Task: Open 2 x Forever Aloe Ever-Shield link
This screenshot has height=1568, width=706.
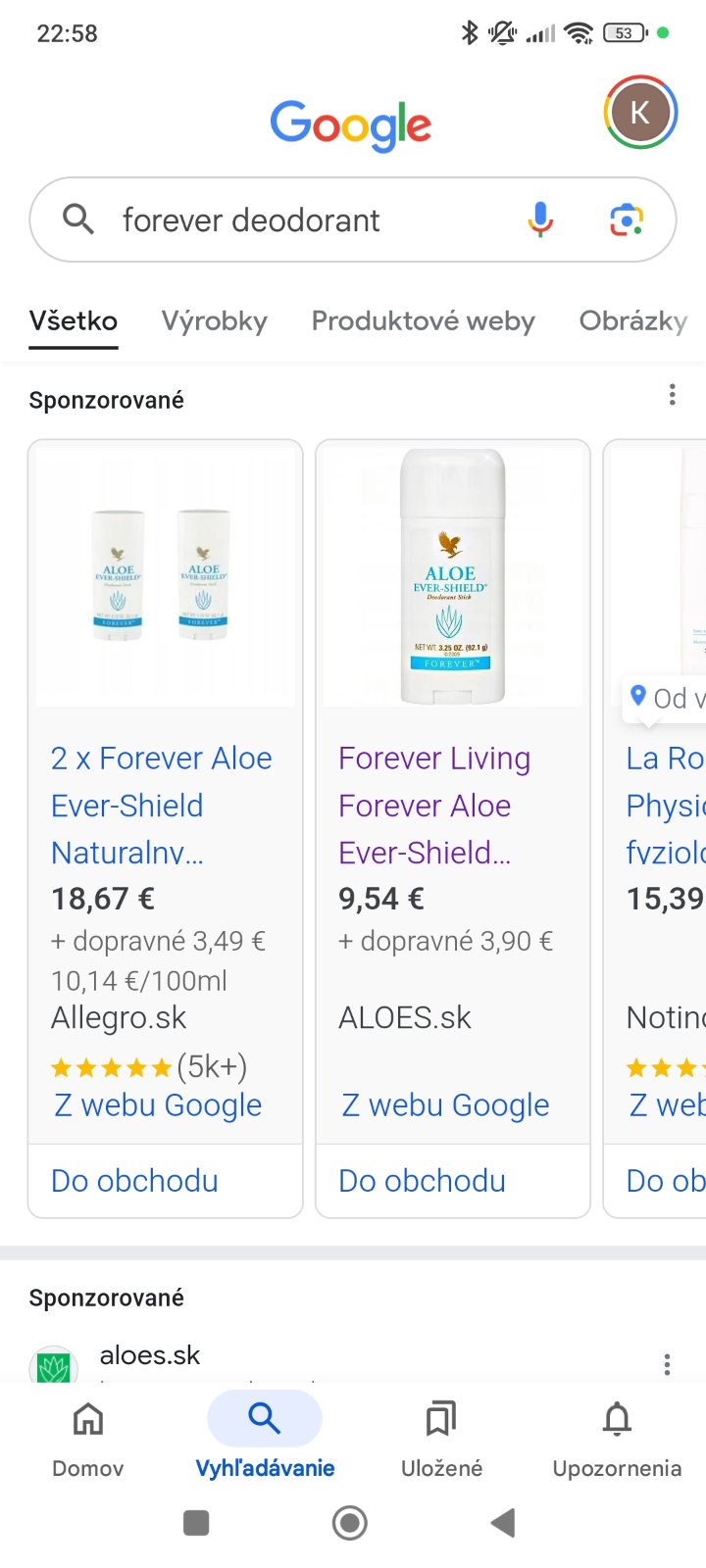Action: (162, 806)
